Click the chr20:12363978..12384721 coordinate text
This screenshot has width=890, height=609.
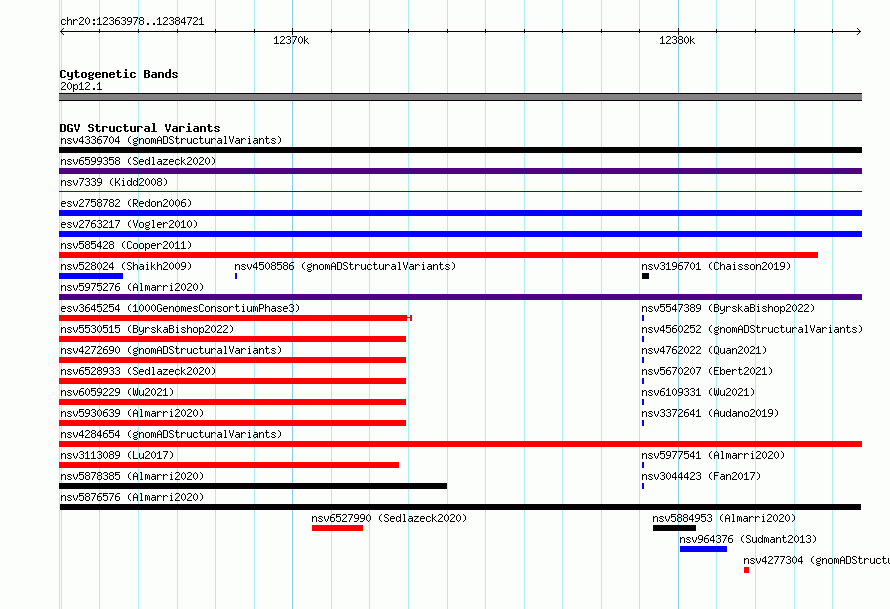(x=132, y=21)
